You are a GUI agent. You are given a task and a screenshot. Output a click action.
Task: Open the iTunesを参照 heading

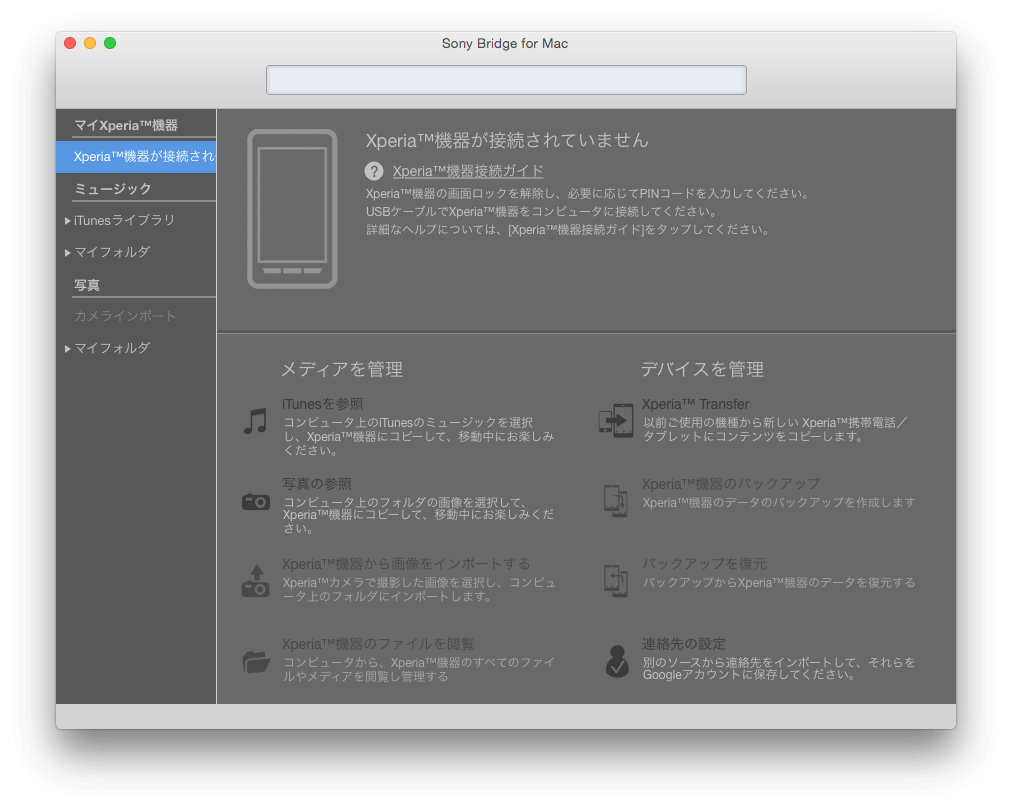click(322, 404)
